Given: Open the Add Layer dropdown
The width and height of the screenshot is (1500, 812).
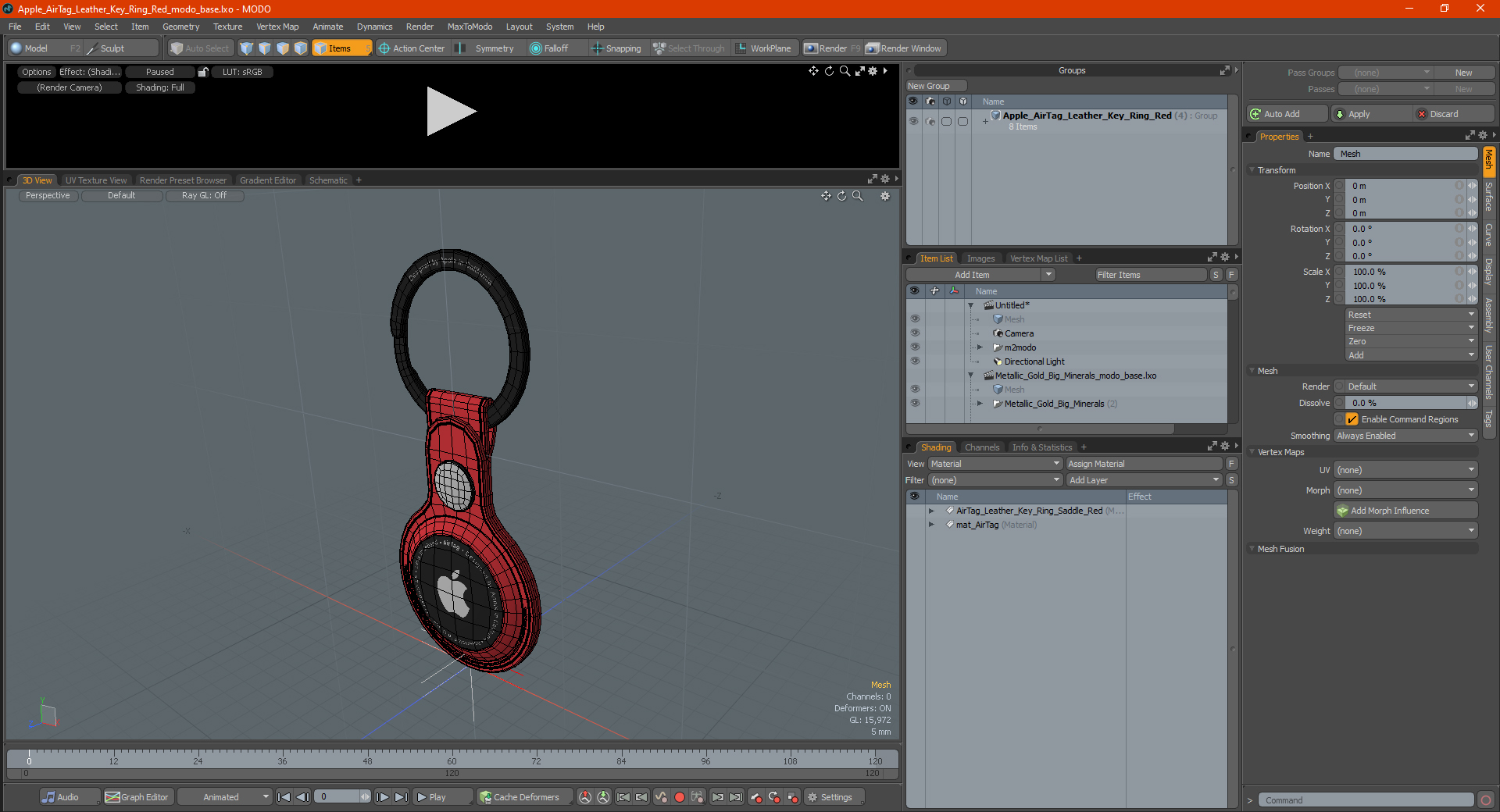Looking at the screenshot, I should click(1144, 480).
